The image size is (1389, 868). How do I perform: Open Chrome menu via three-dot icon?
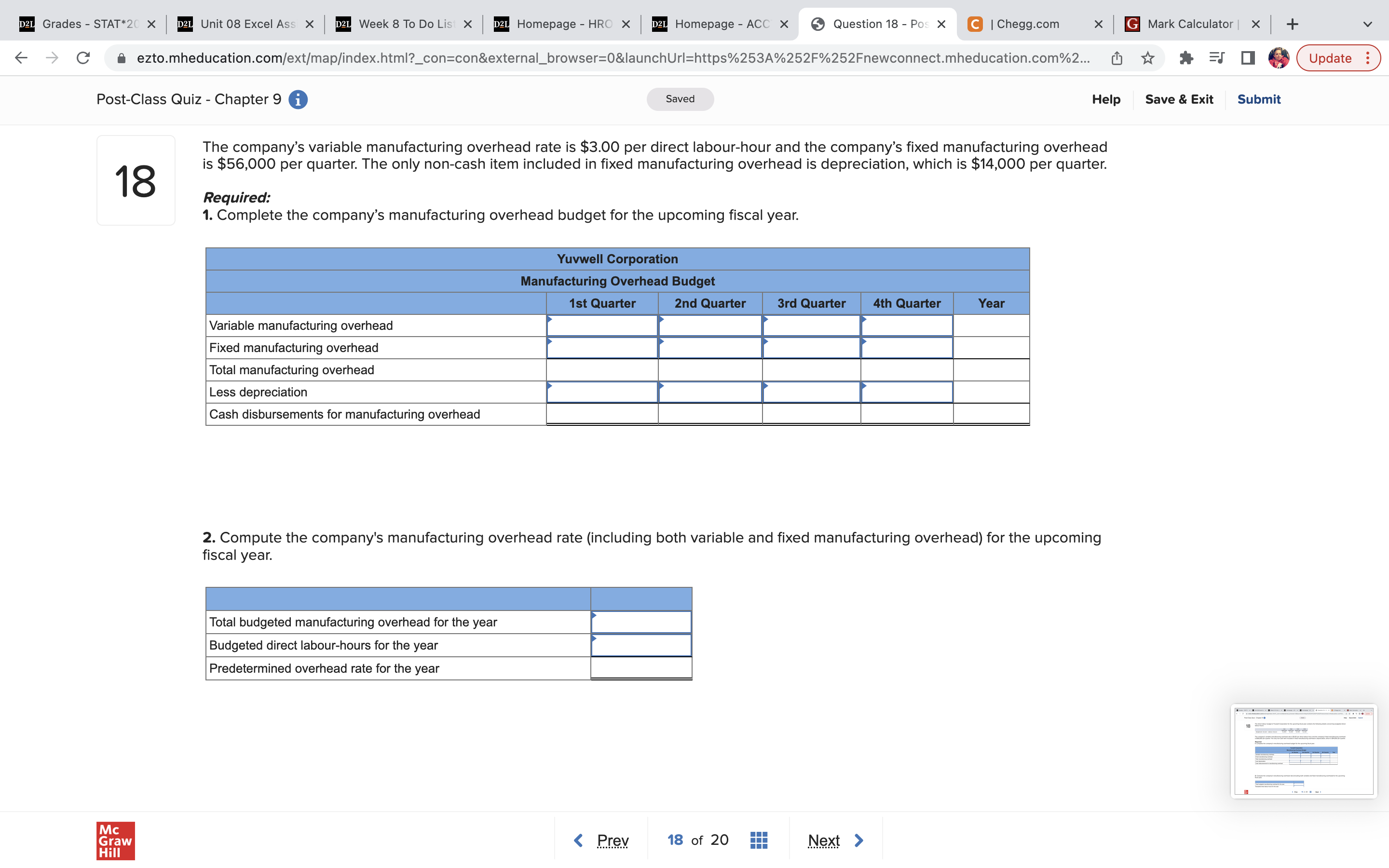pyautogui.click(x=1368, y=57)
